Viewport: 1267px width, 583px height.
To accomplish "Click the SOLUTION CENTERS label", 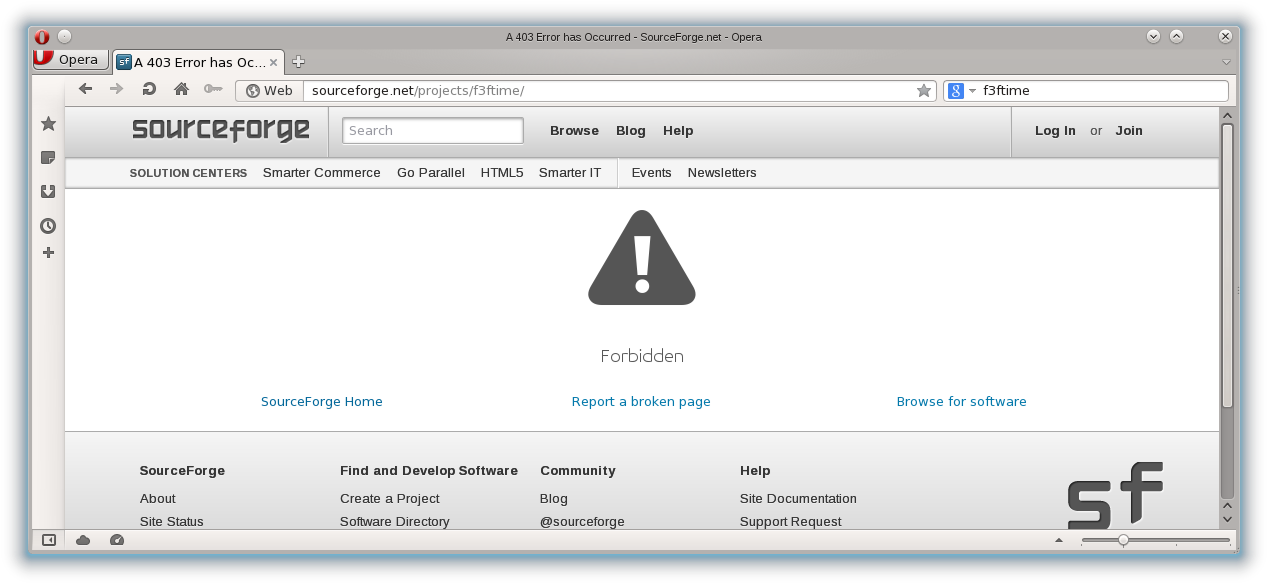I will 188,173.
